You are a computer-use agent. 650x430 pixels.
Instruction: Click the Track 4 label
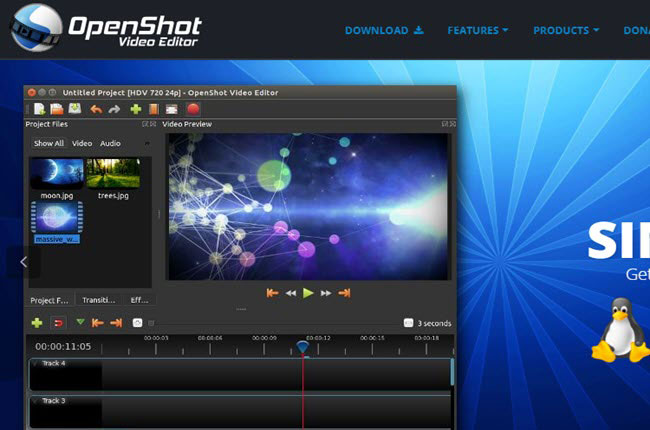(x=54, y=363)
